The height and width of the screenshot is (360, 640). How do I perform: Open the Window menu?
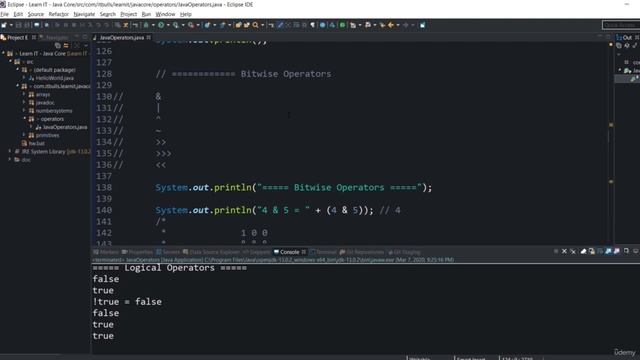click(x=165, y=14)
